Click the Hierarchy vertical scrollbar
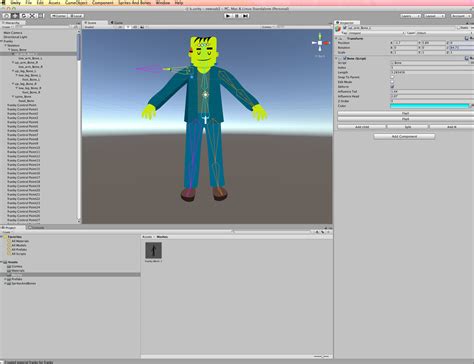The height and width of the screenshot is (364, 474). tap(79, 46)
